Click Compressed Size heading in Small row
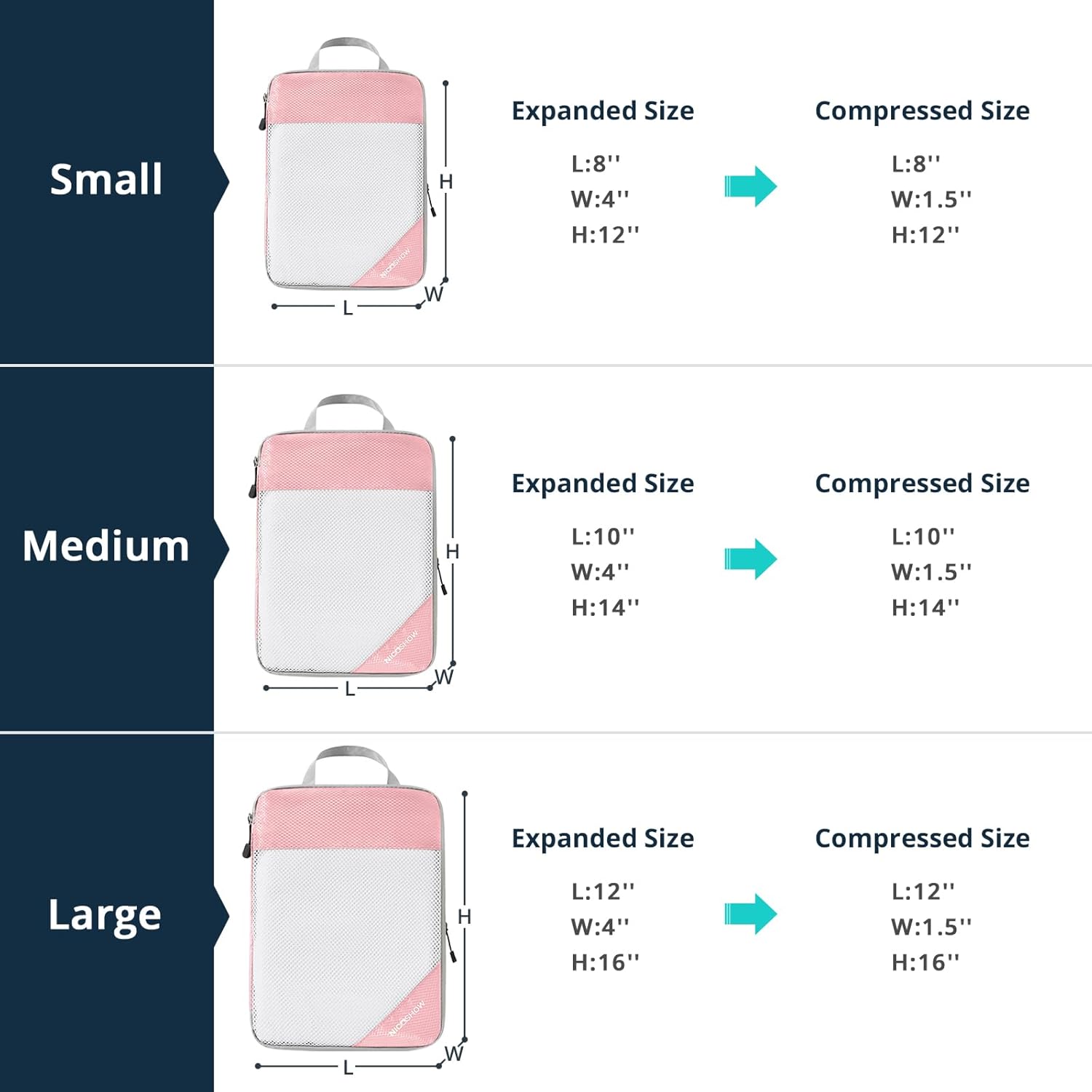1092x1092 pixels. (922, 111)
